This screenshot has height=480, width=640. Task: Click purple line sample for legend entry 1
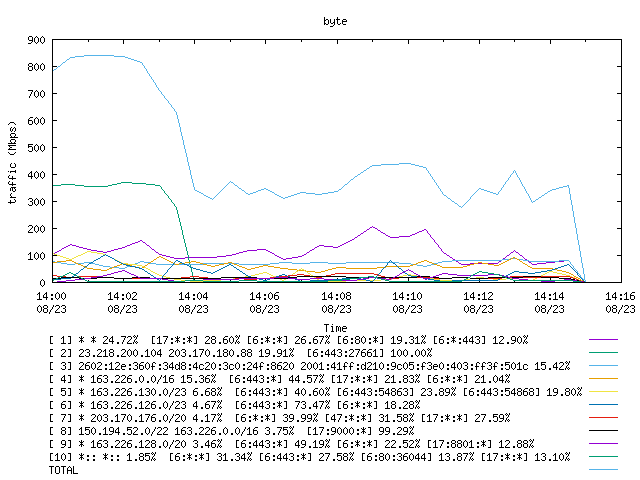tap(603, 340)
